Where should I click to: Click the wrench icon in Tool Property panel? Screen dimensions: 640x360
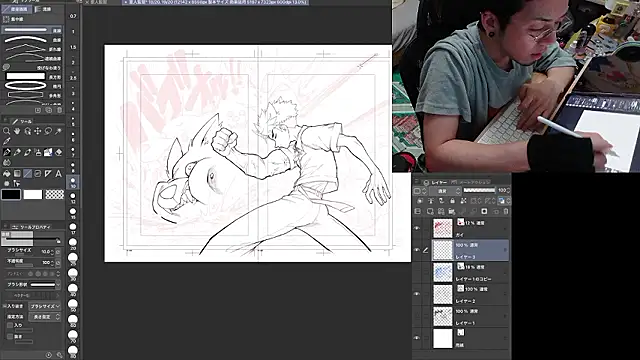click(60, 355)
